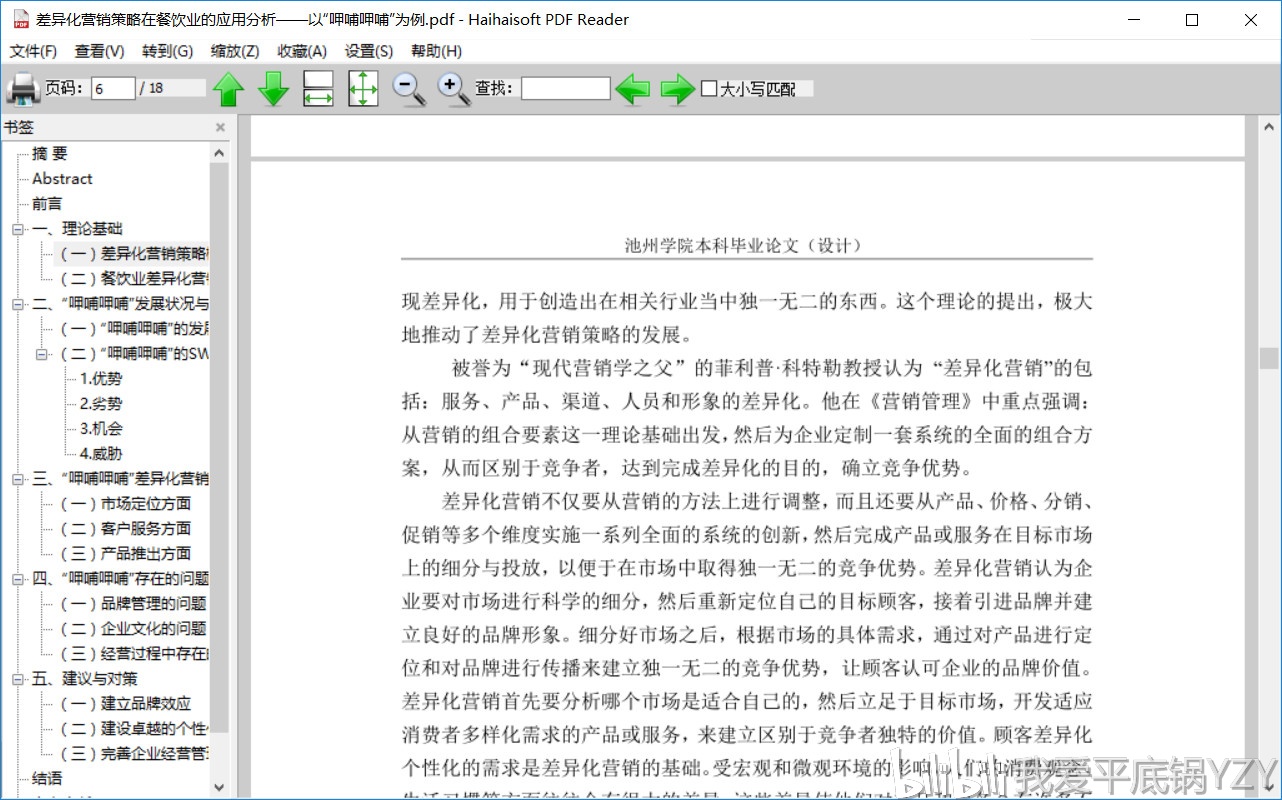Collapse the 三、"呷哺呷哺"差异化营销 tree node
Image resolution: width=1282 pixels, height=800 pixels.
coord(17,479)
